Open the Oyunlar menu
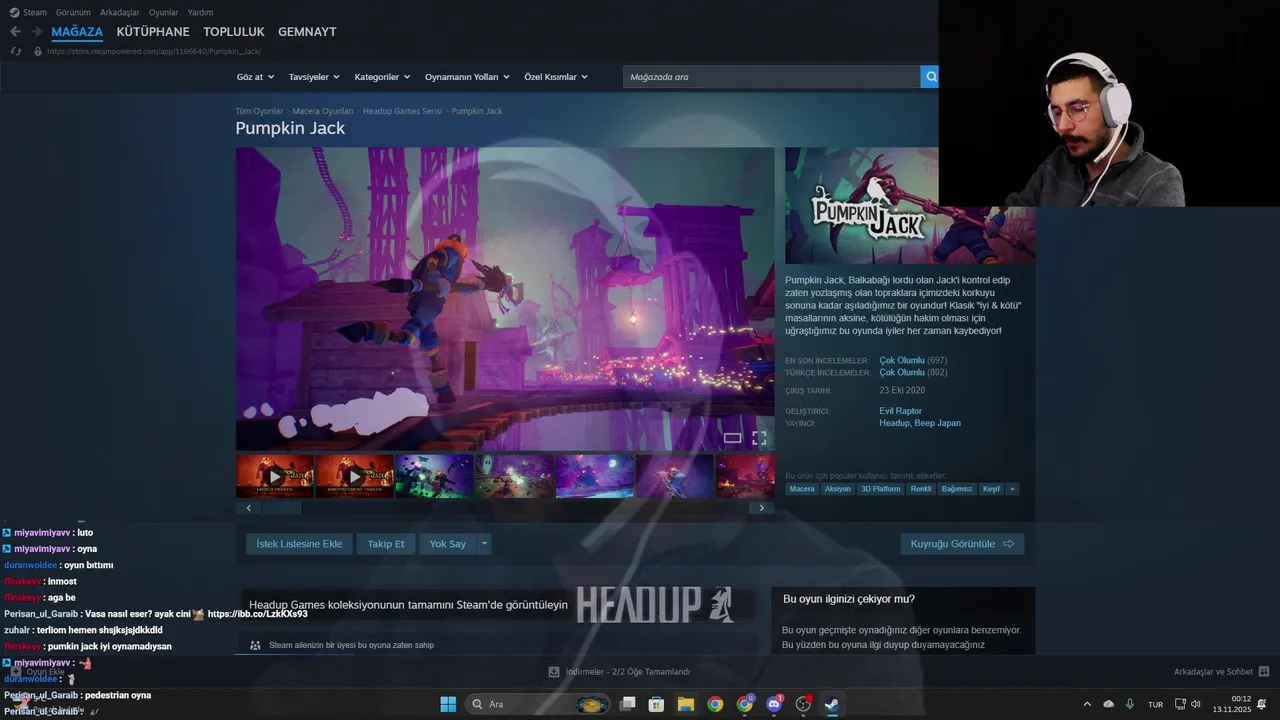The height and width of the screenshot is (720, 1280). (x=164, y=12)
